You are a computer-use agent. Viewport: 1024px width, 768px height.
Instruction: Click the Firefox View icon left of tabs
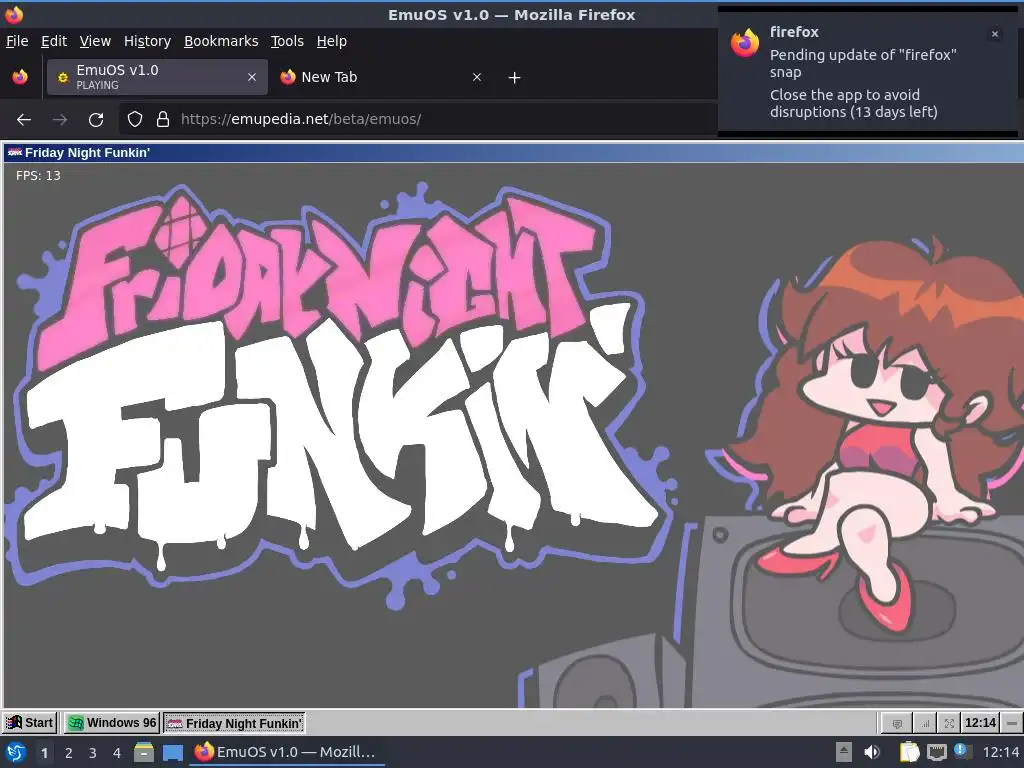click(20, 77)
